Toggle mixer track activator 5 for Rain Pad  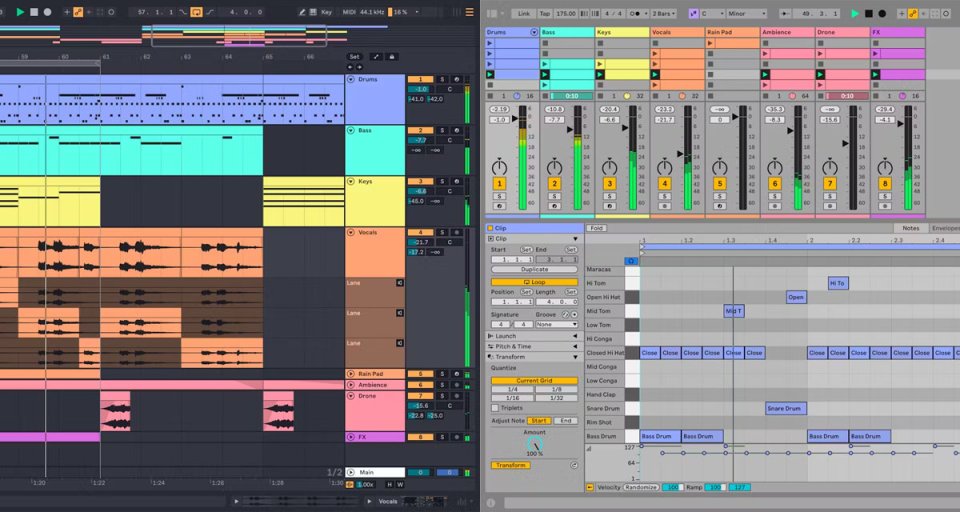(719, 183)
